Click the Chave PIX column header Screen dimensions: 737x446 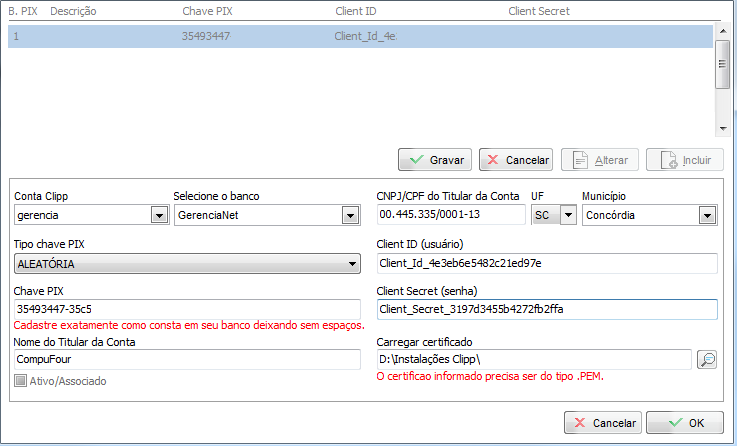point(210,11)
